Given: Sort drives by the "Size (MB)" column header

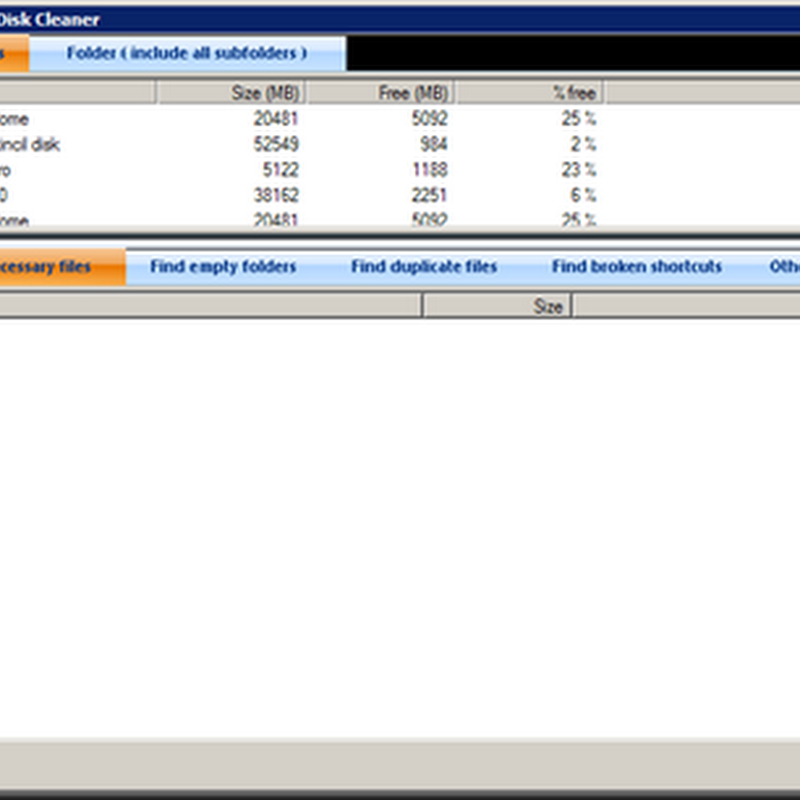Looking at the screenshot, I should tap(231, 93).
